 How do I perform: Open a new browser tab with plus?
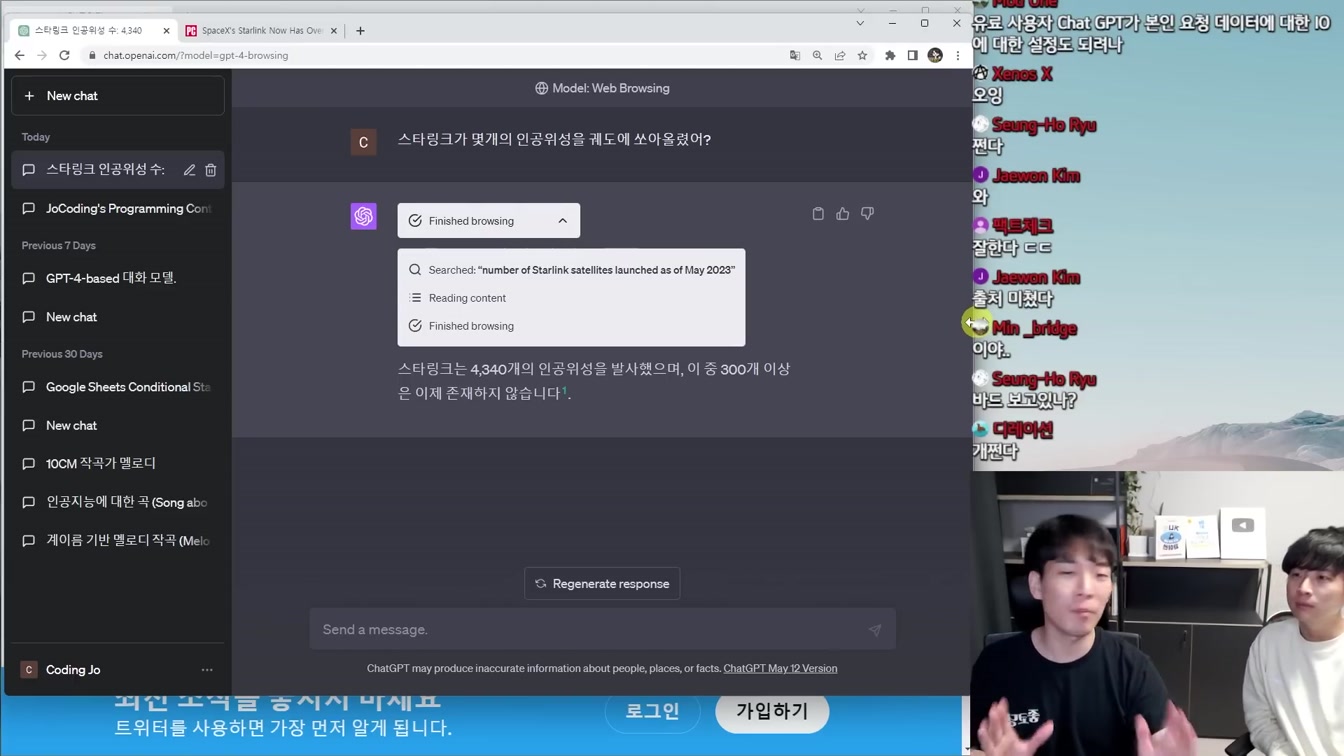(x=360, y=31)
